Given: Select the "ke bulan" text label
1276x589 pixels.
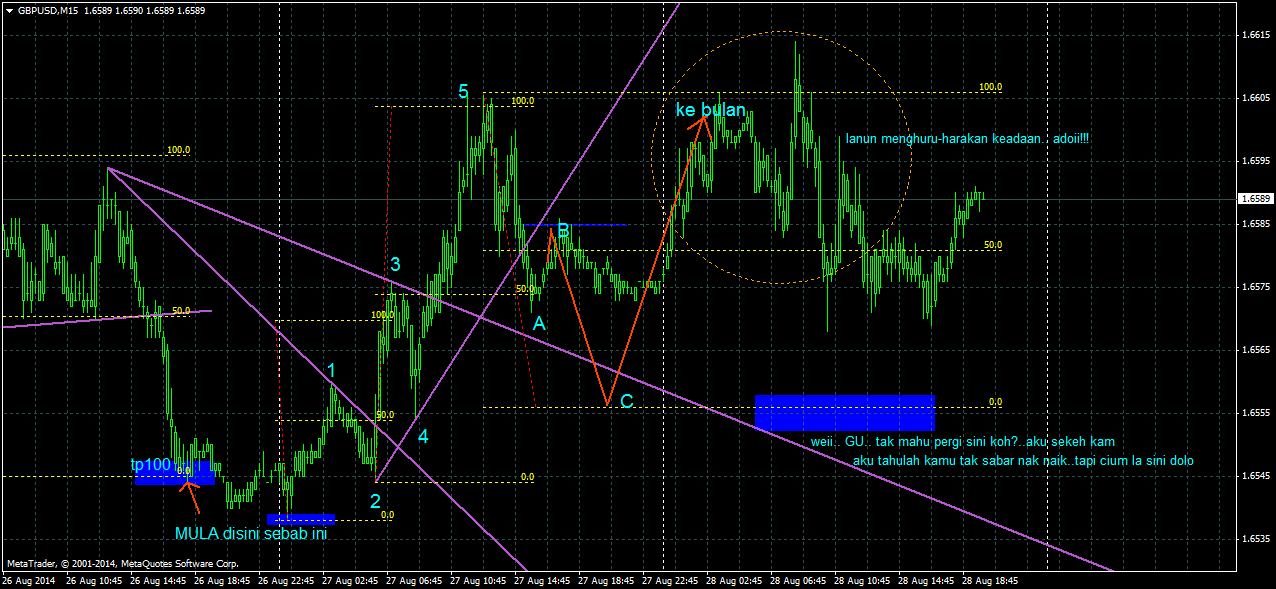Looking at the screenshot, I should pos(710,110).
